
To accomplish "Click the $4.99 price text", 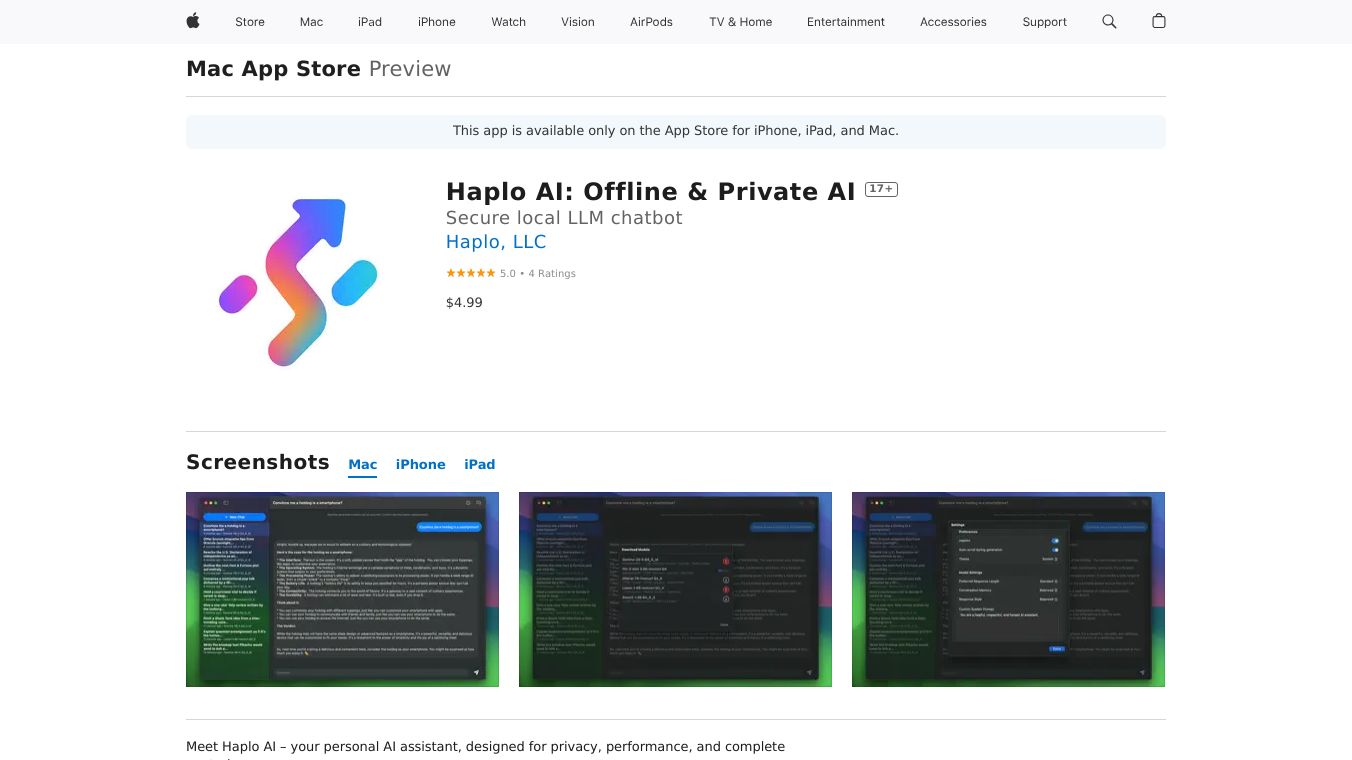I will pos(464,303).
